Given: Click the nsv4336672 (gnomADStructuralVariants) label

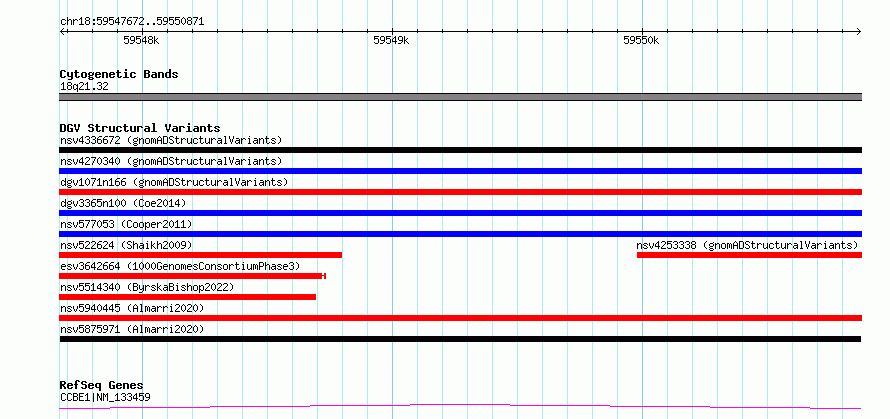Looking at the screenshot, I should click(x=171, y=140).
